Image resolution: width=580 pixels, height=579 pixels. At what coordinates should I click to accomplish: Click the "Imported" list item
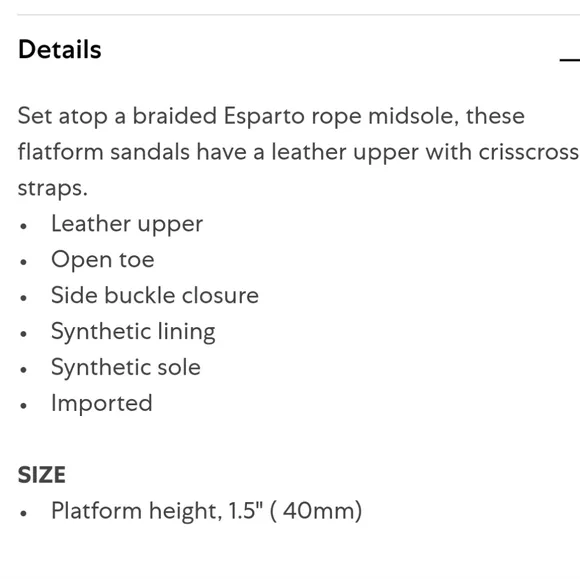click(102, 403)
